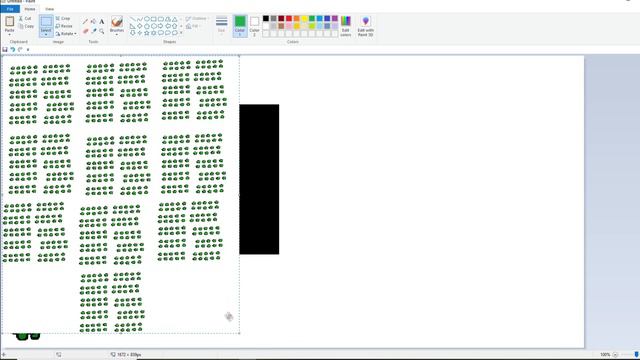
Task: Switch to the Home ribbon tab
Action: pos(30,9)
